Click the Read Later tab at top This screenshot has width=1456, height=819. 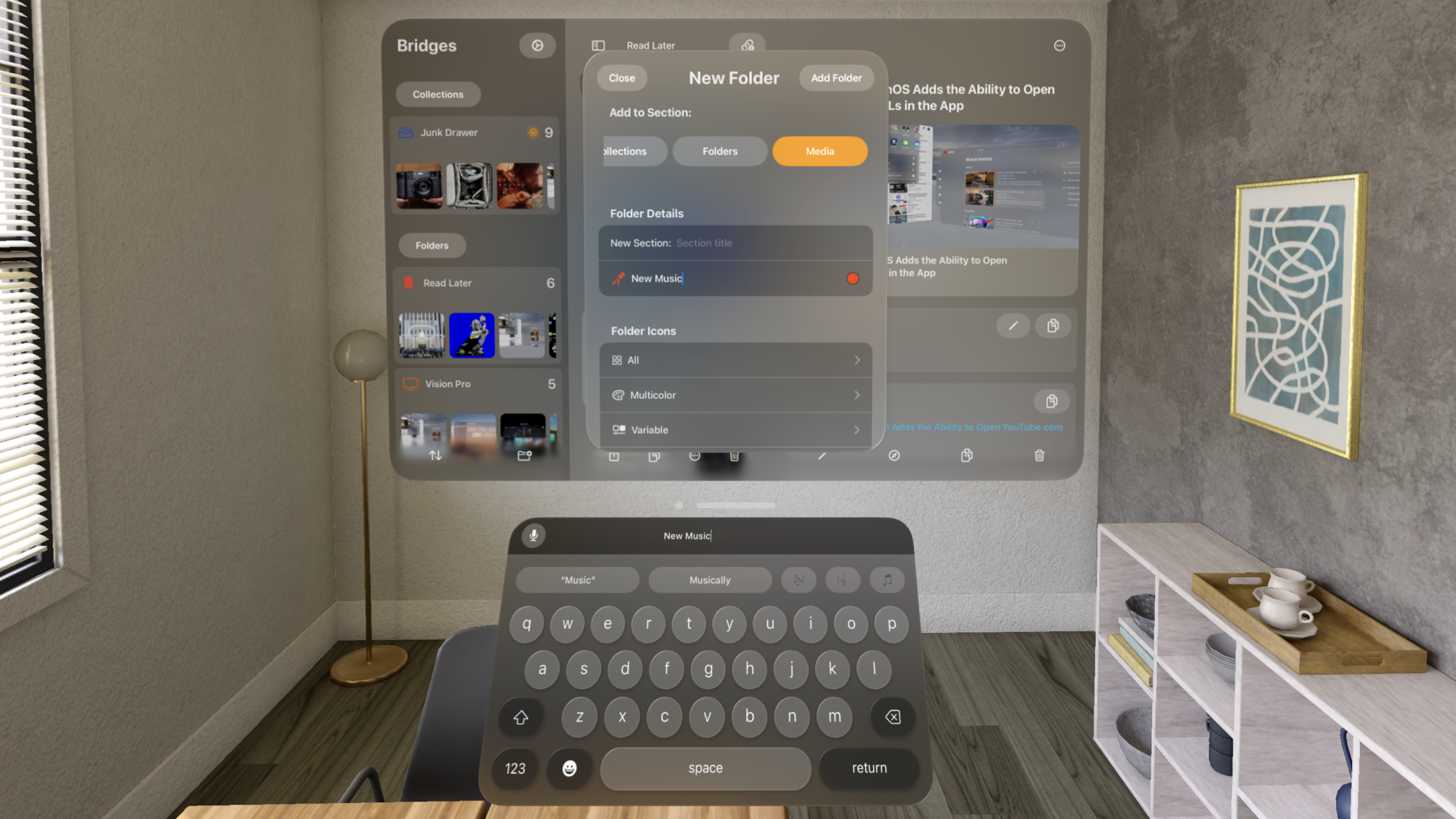[650, 45]
